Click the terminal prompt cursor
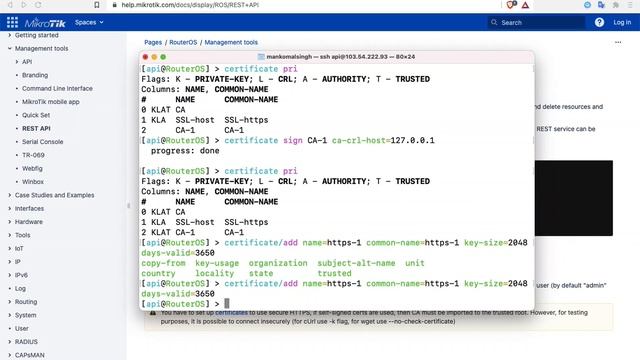The image size is (640, 360). pyautogui.click(x=227, y=303)
